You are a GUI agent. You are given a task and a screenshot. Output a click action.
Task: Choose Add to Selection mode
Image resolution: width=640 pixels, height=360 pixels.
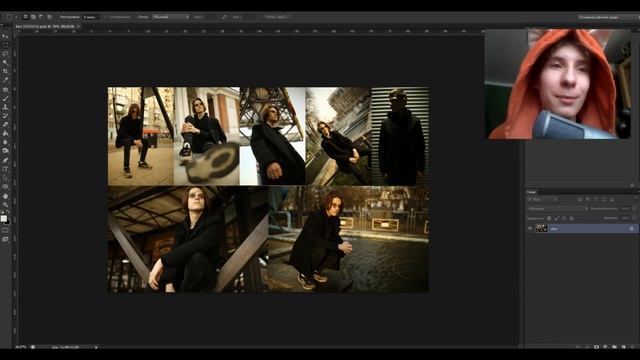tap(33, 17)
